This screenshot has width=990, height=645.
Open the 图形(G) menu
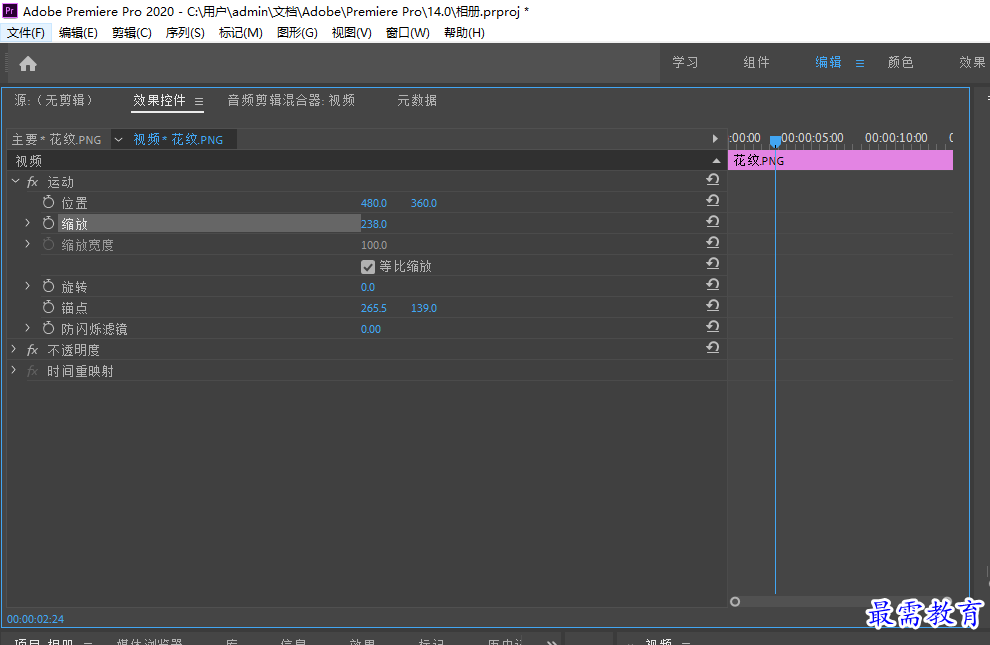coord(297,33)
